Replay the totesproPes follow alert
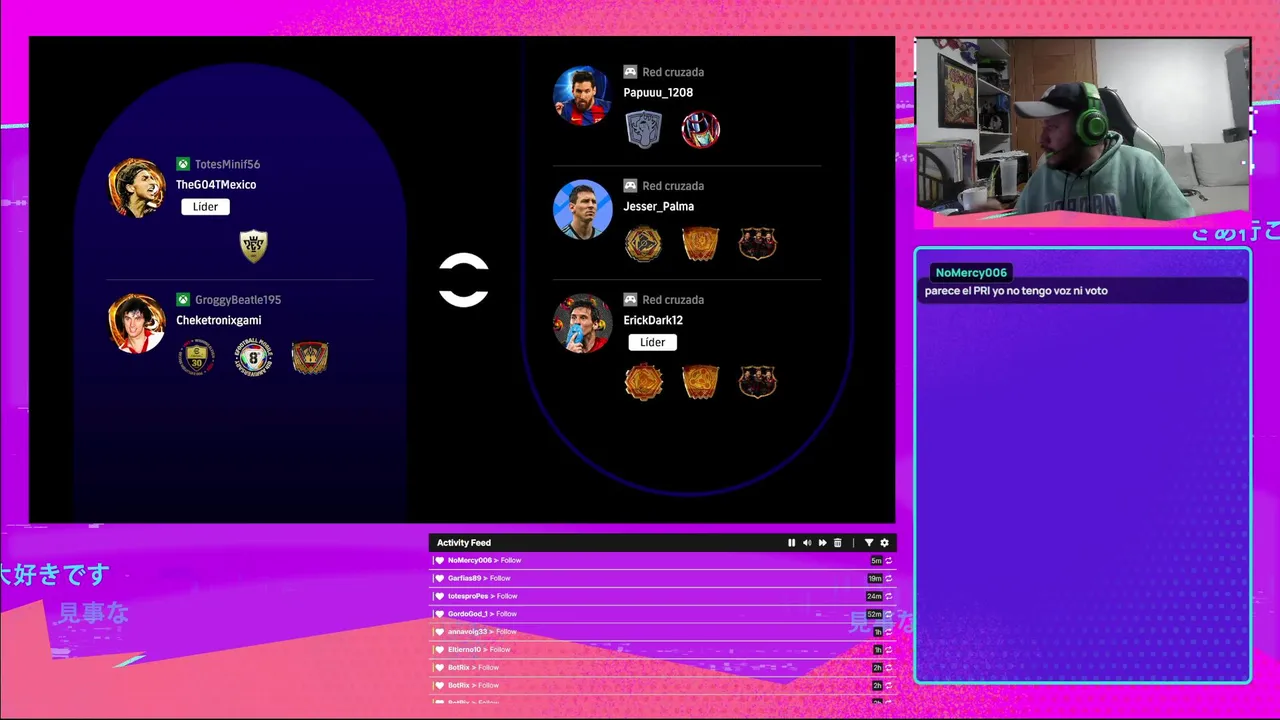The height and width of the screenshot is (720, 1280). pyautogui.click(x=888, y=597)
